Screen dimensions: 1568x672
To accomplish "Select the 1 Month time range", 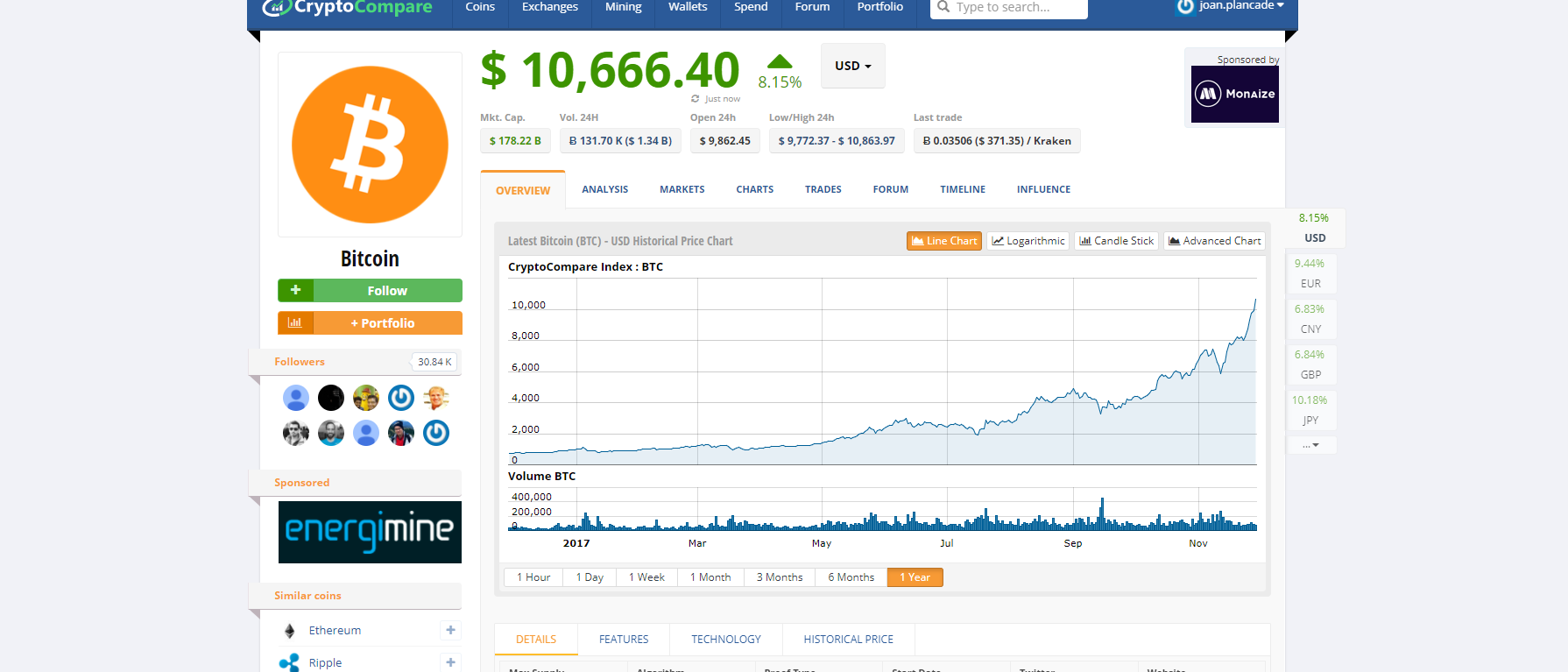I will click(x=710, y=577).
